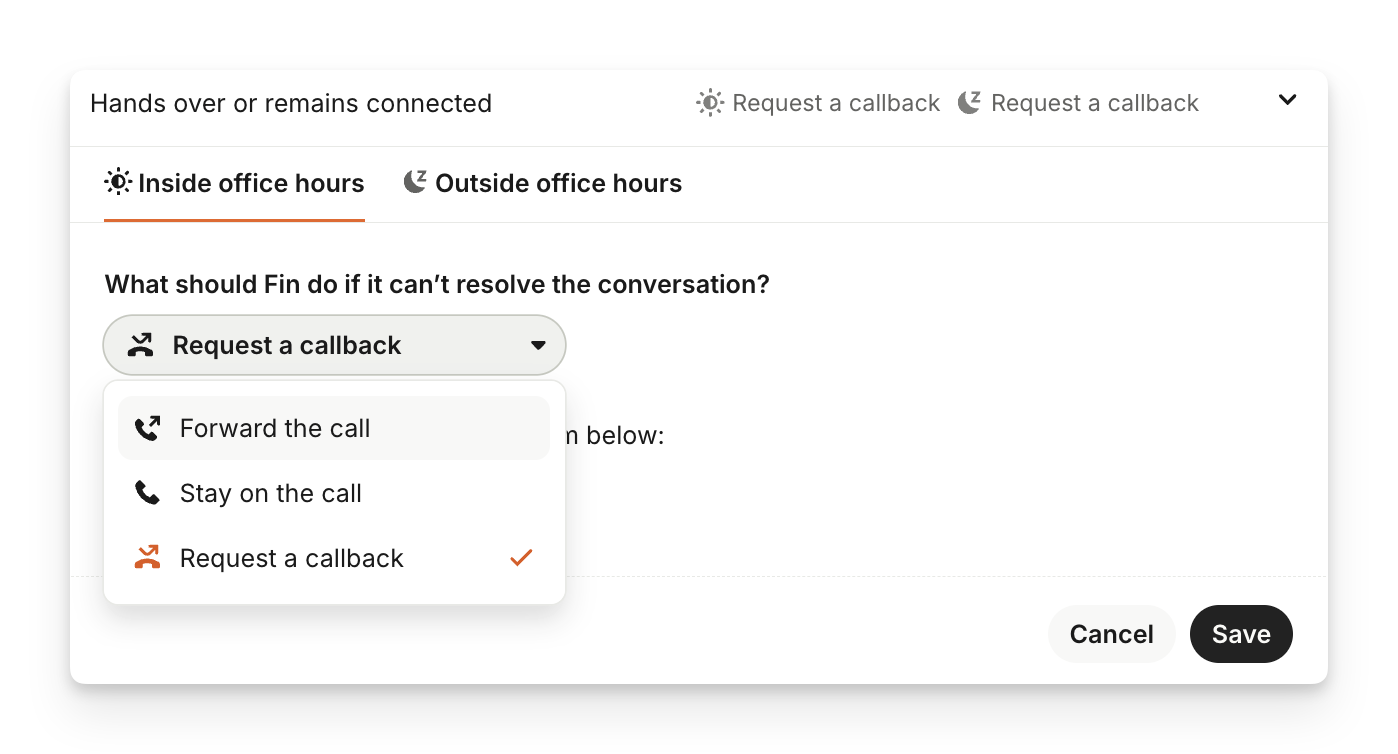The height and width of the screenshot is (754, 1398).
Task: Click the moon icon on Outside office hours tab
Action: point(415,182)
